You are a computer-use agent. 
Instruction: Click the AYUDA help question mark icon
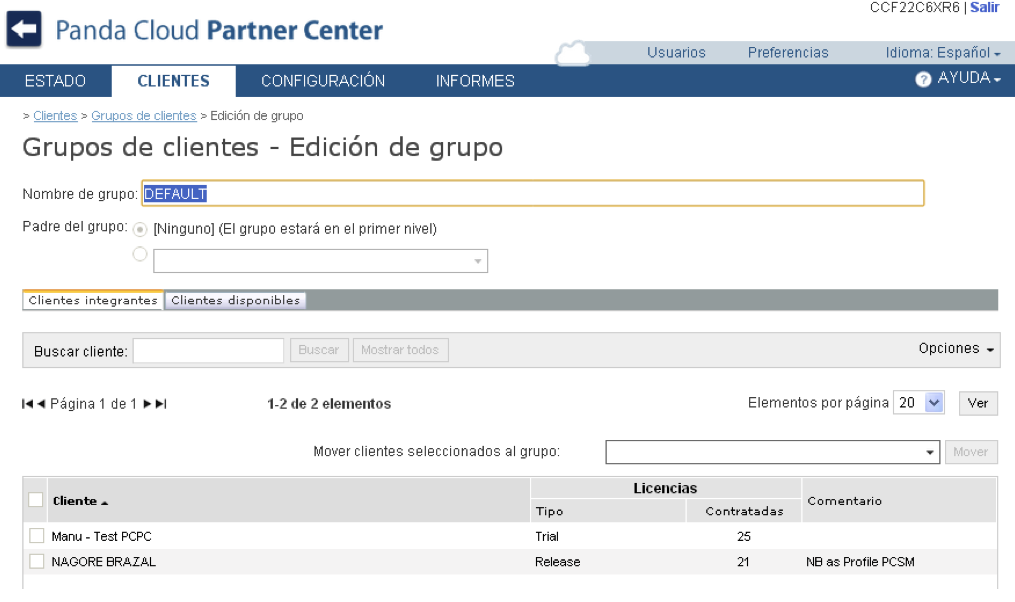point(923,80)
